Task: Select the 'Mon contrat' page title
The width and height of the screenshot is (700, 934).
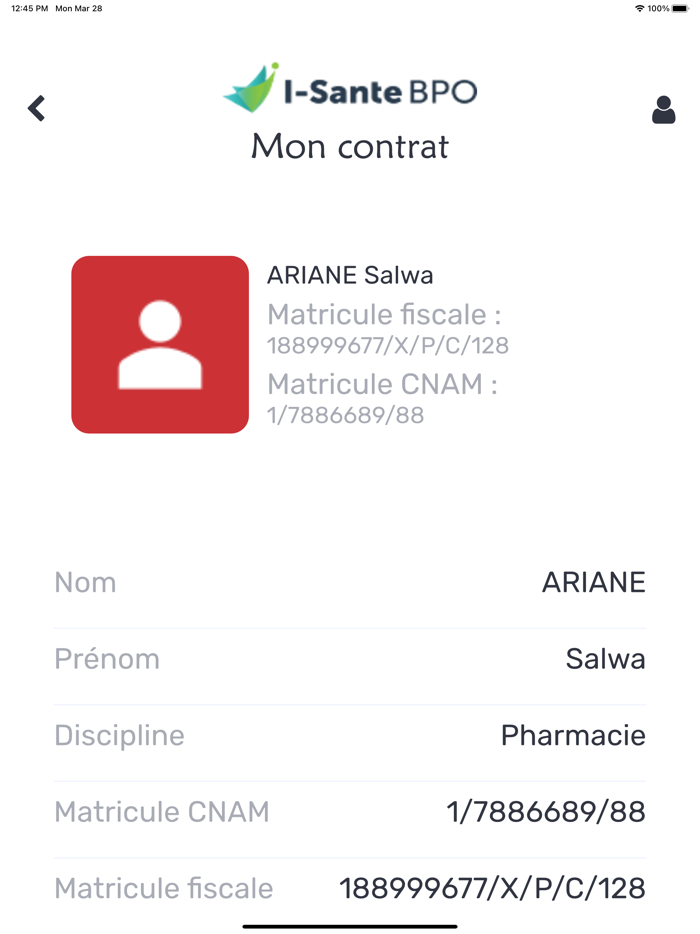Action: click(350, 147)
